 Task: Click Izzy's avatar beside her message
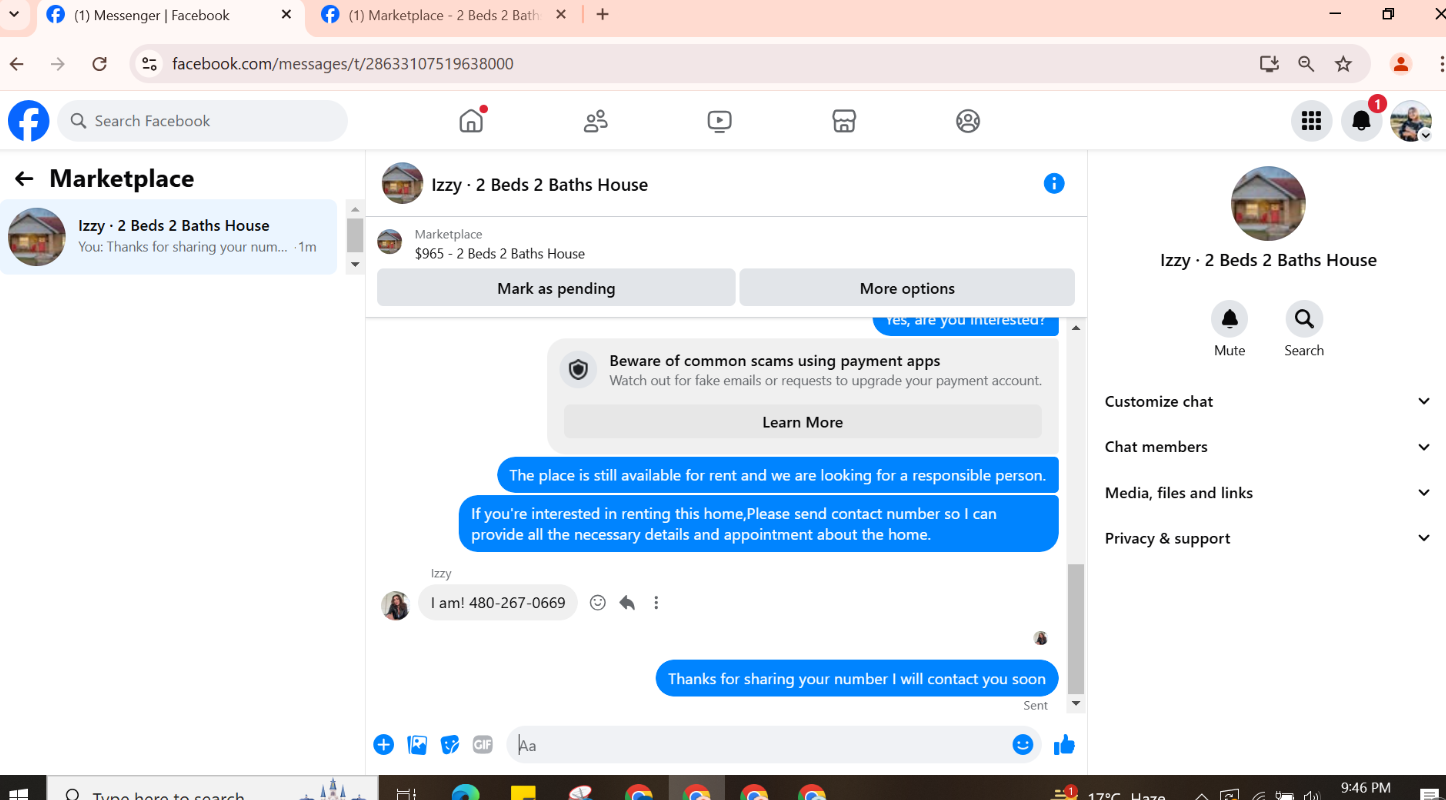[396, 605]
